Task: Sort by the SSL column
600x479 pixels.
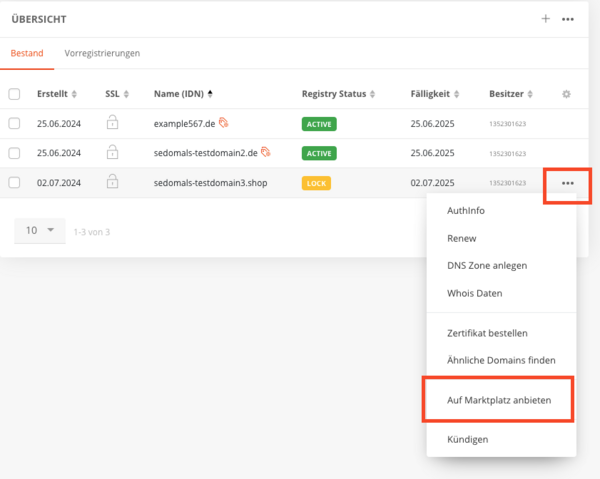Action: click(117, 94)
